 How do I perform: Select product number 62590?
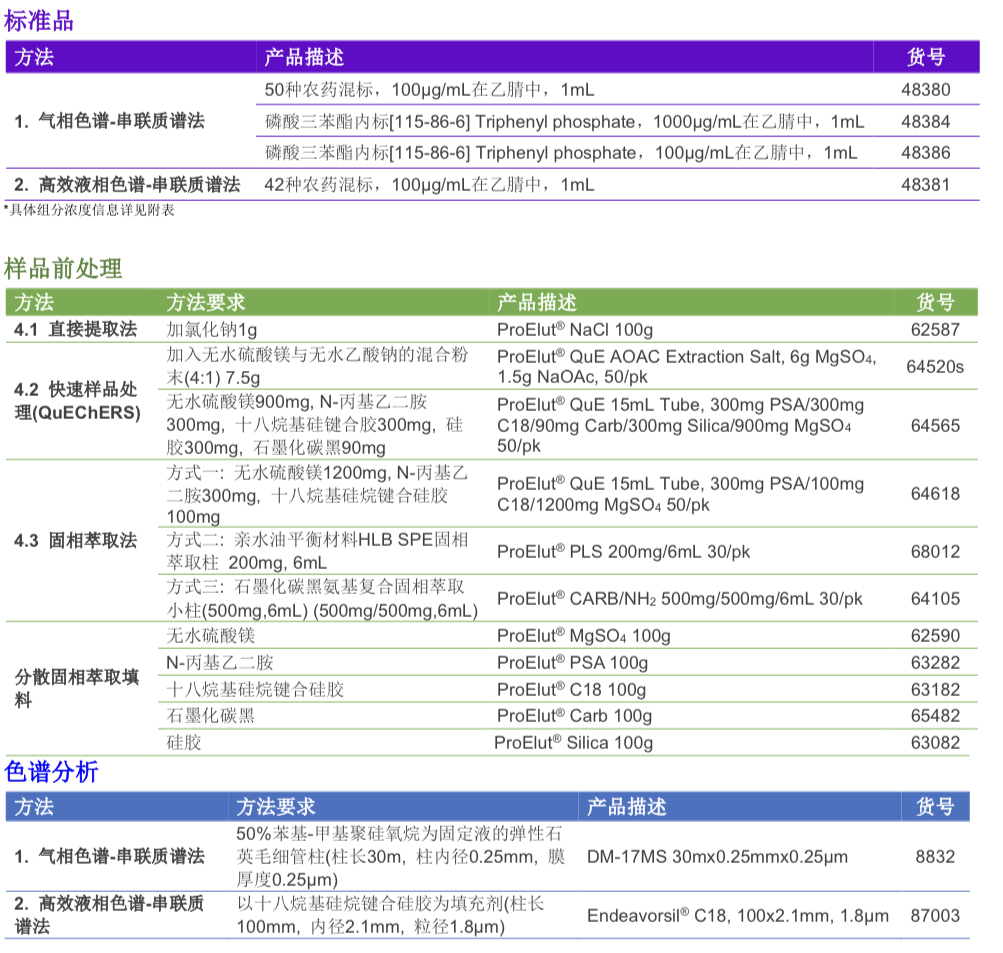click(935, 636)
